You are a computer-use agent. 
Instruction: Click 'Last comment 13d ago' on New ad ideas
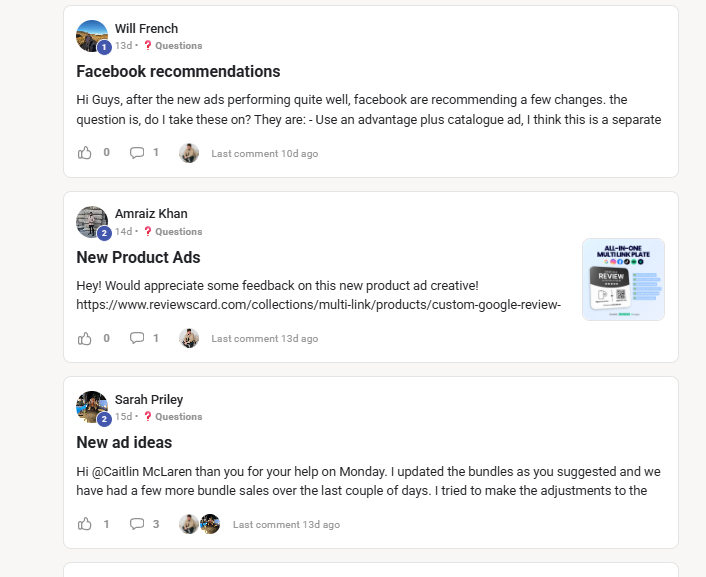[286, 524]
